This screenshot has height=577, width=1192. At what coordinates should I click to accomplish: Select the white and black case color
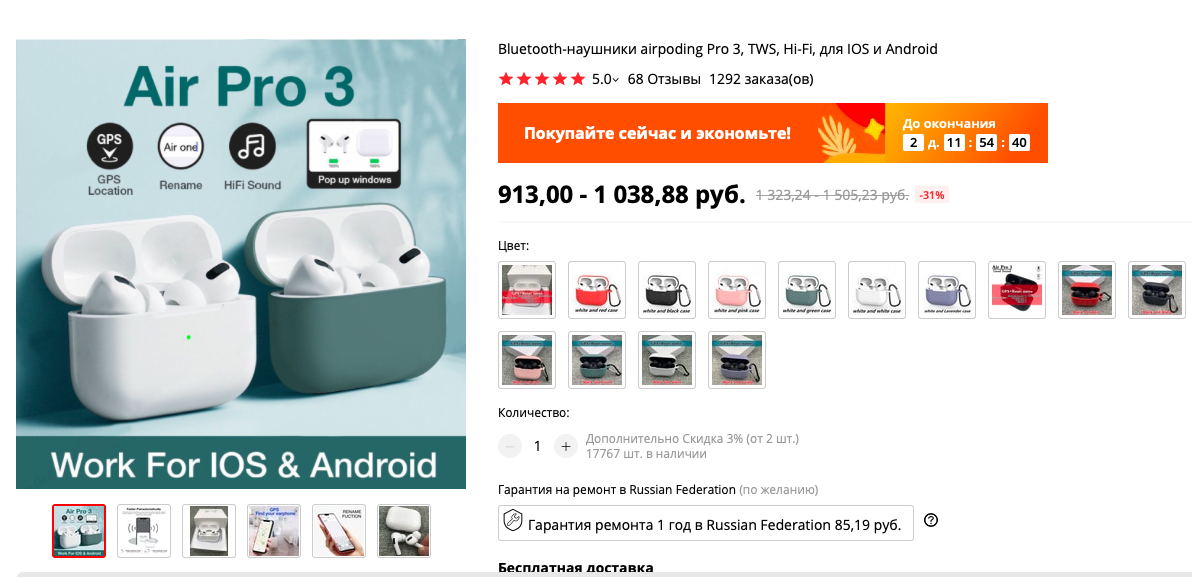point(667,290)
